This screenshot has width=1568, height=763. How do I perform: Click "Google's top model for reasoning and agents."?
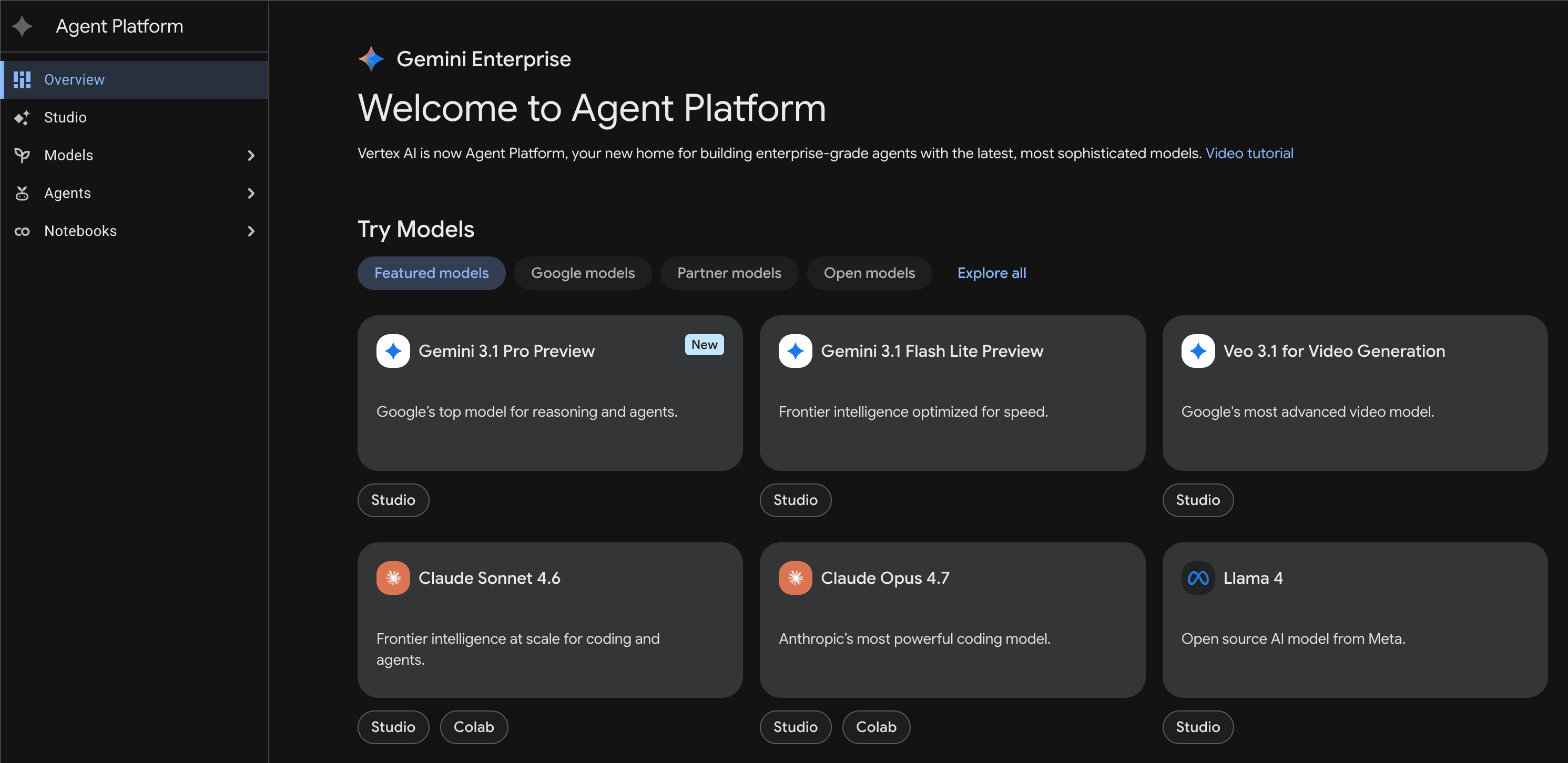526,412
